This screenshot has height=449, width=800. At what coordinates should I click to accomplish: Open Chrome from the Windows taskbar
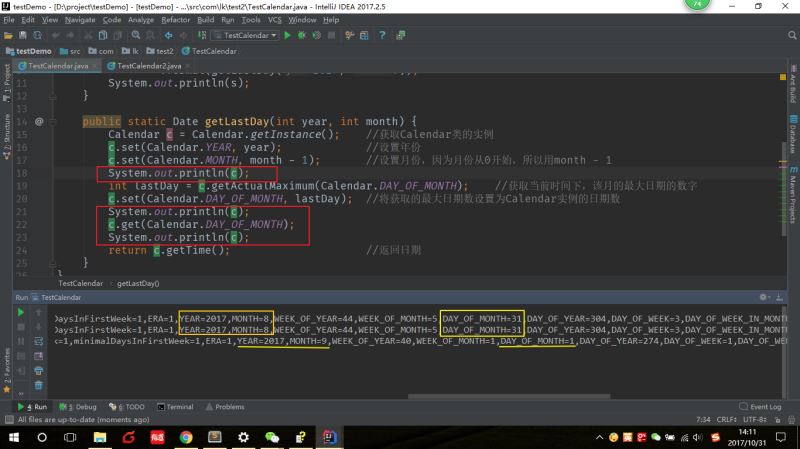[186, 437]
